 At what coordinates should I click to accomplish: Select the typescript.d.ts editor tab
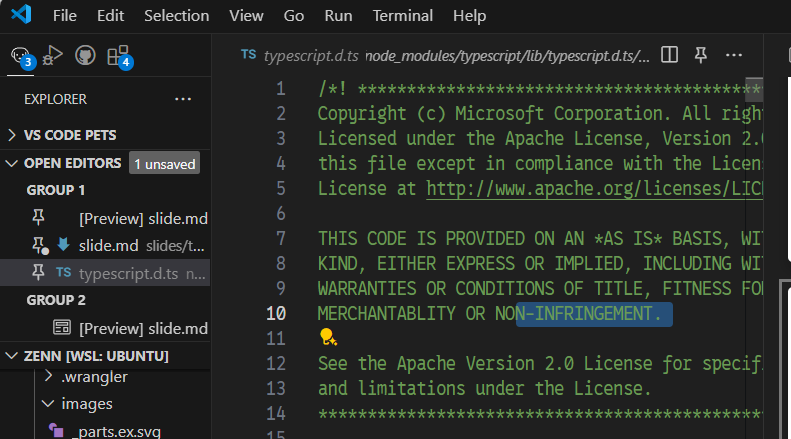pos(311,56)
